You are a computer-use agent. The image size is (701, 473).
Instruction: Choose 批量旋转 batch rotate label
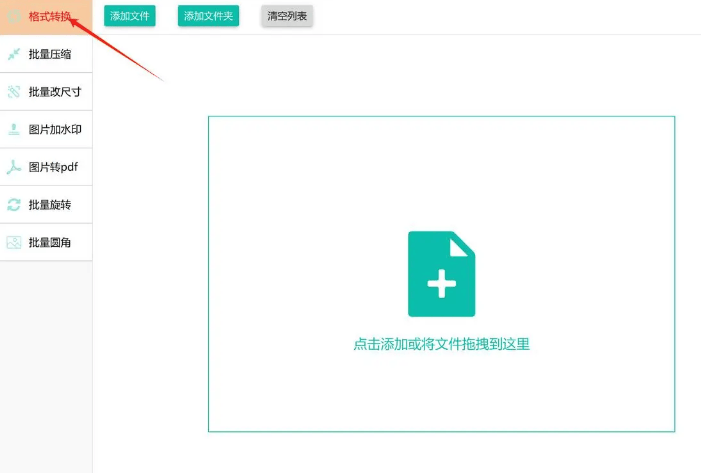(x=50, y=205)
